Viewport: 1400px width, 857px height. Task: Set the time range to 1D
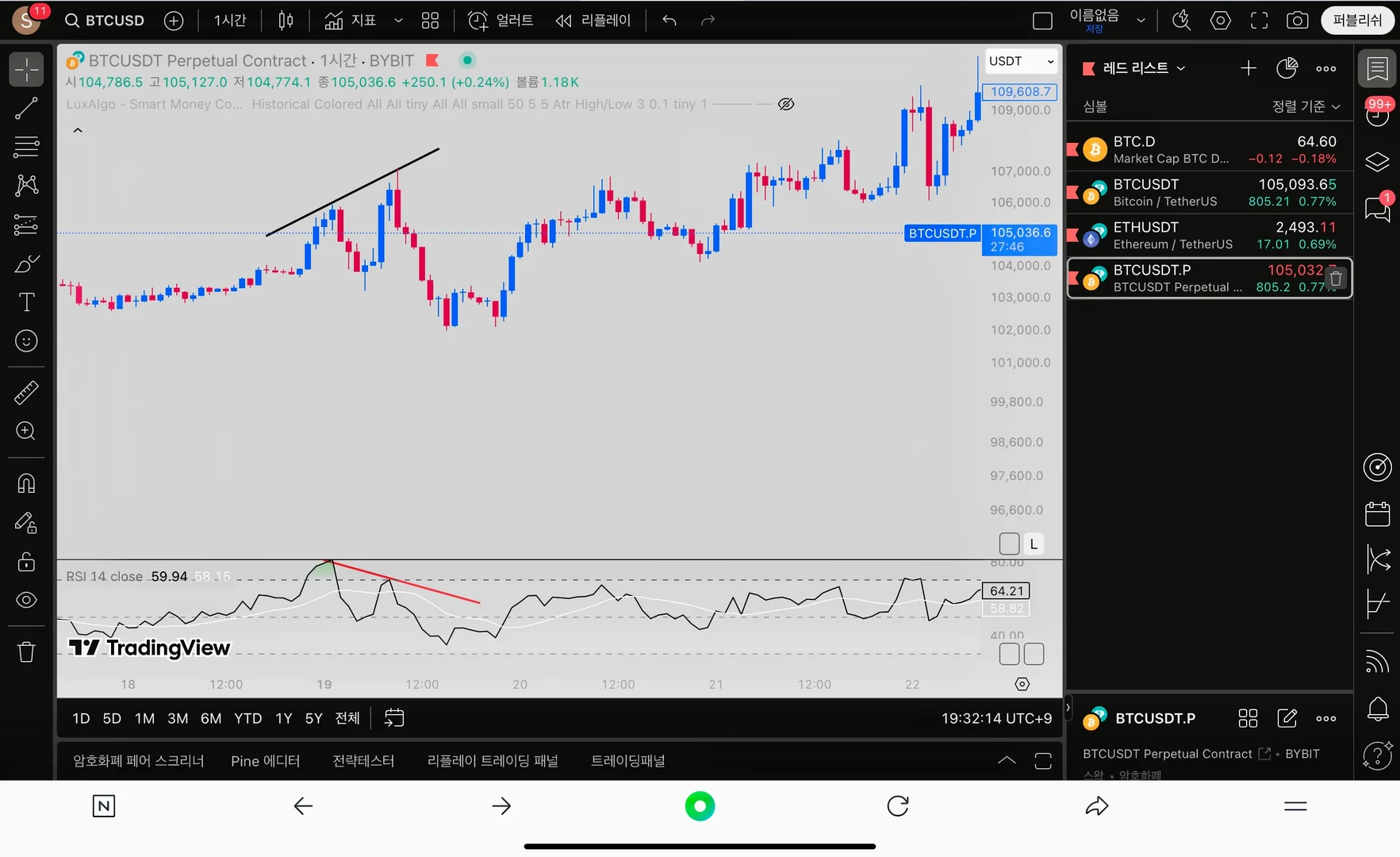click(x=81, y=718)
